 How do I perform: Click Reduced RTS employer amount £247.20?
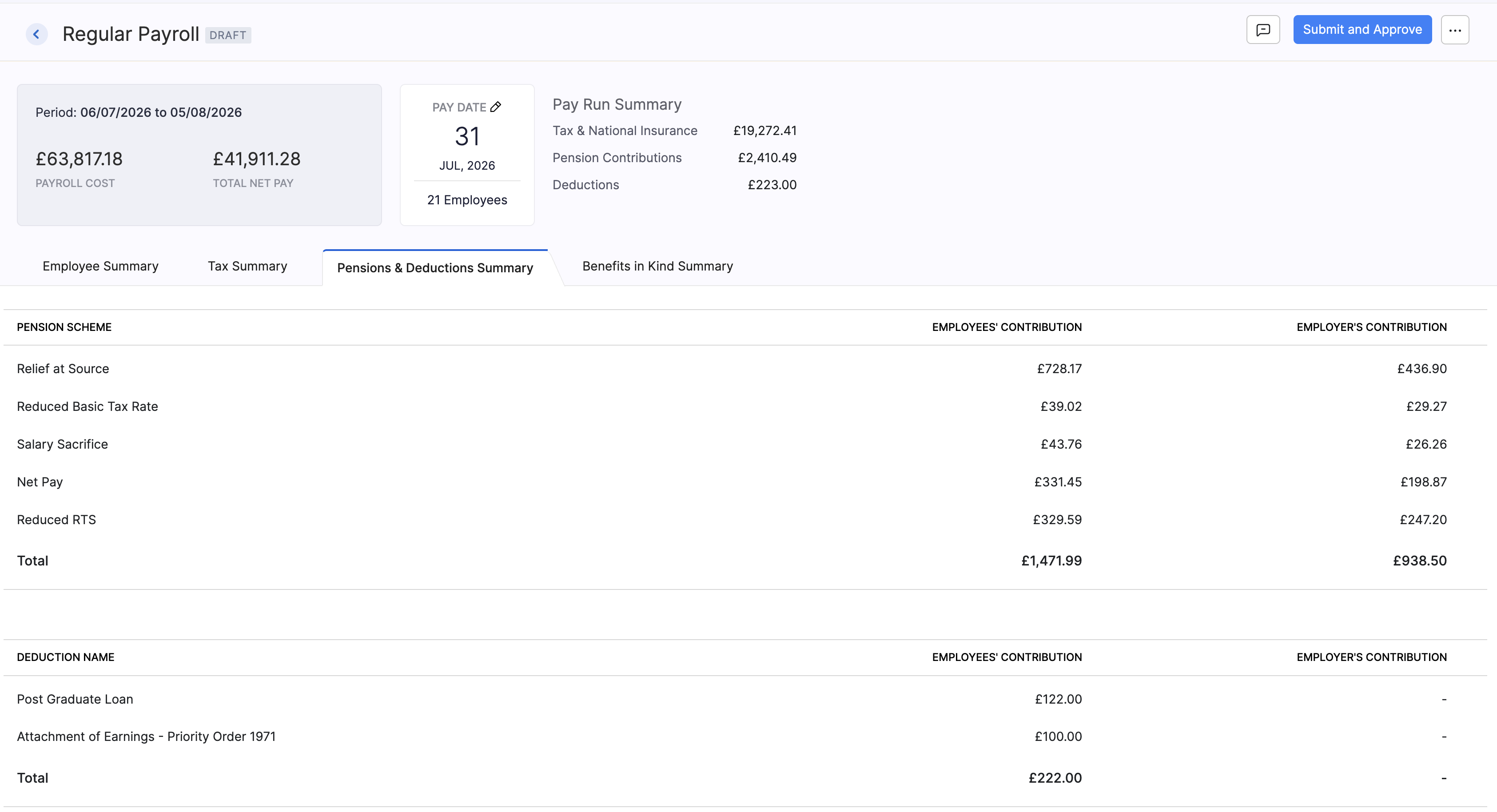pos(1423,520)
